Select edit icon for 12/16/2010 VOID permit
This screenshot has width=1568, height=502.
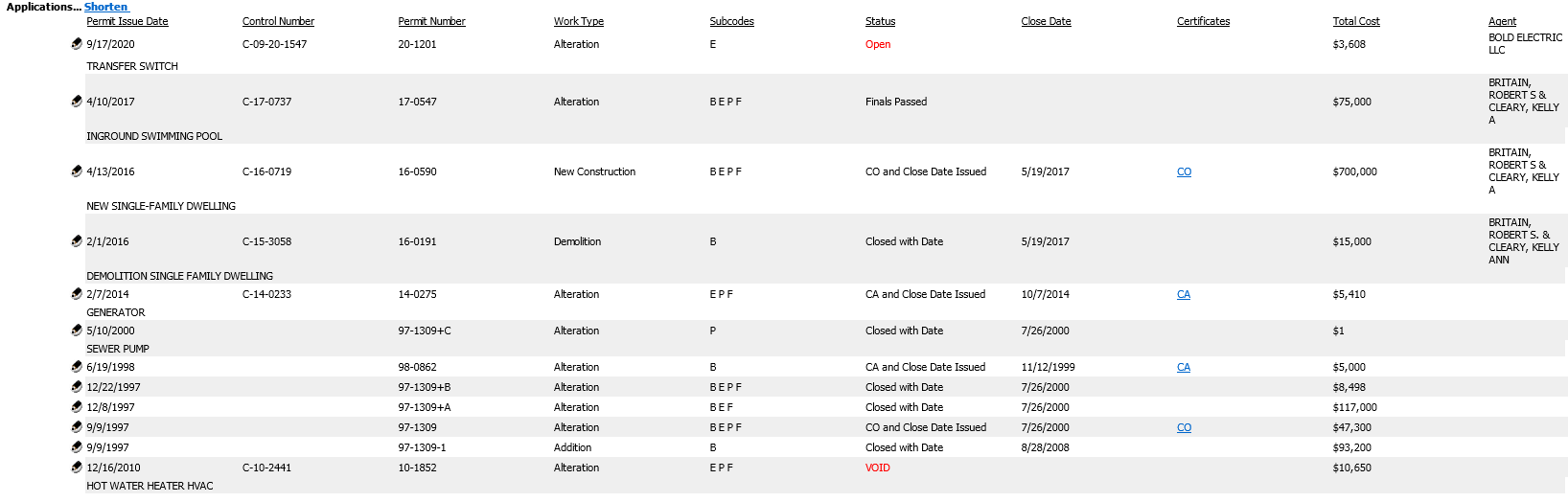click(77, 467)
